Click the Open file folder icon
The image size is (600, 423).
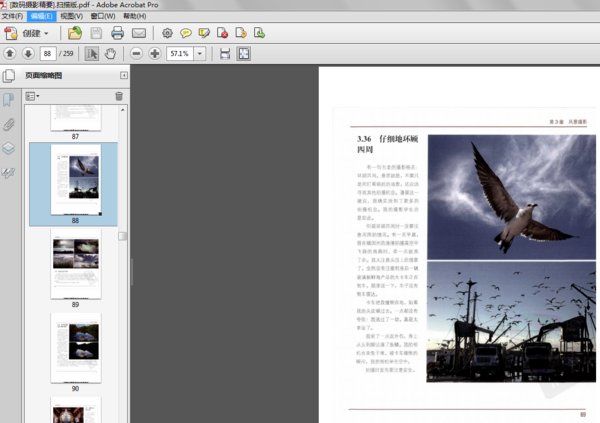click(x=75, y=33)
